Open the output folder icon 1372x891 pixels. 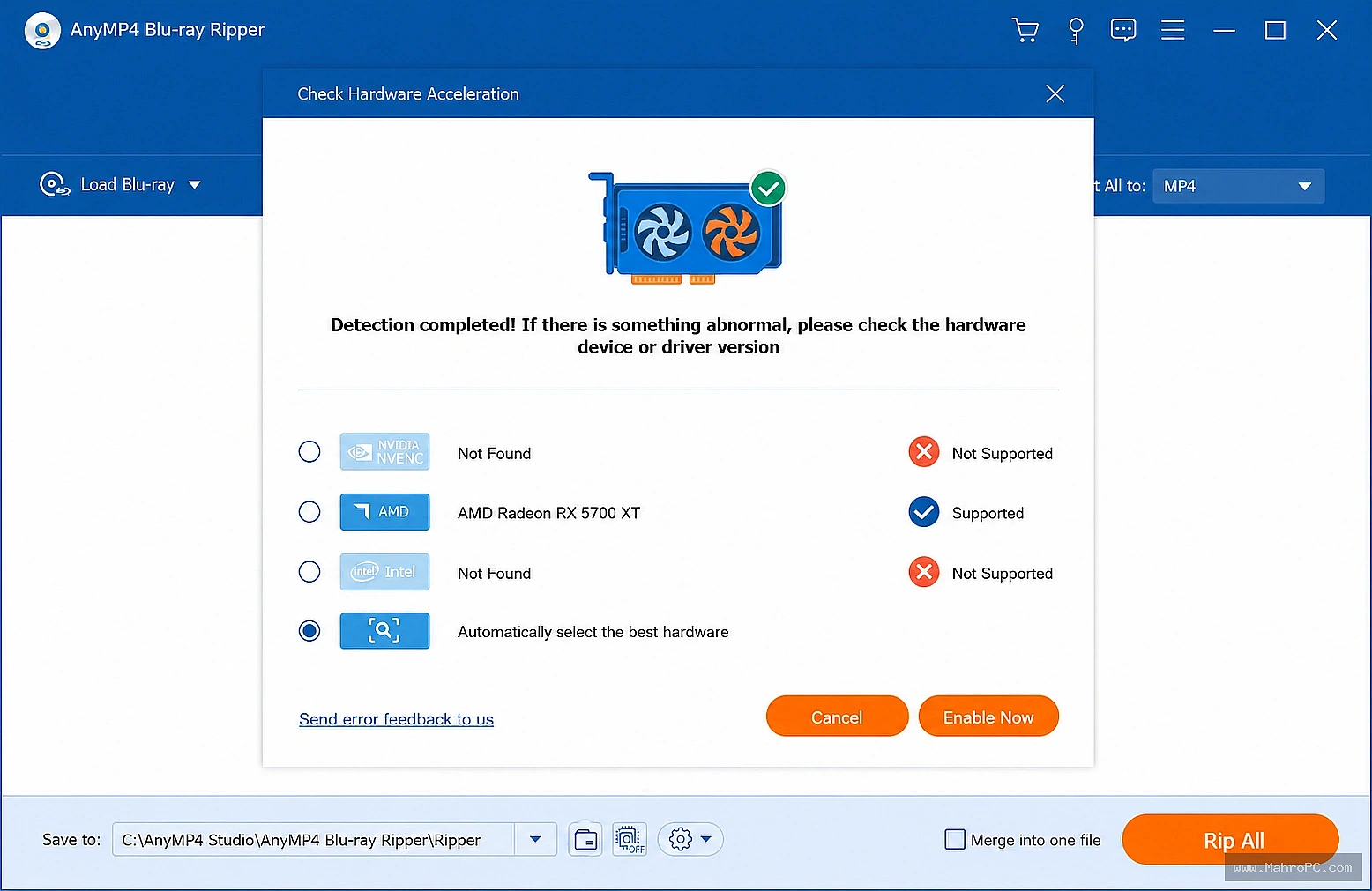[585, 840]
